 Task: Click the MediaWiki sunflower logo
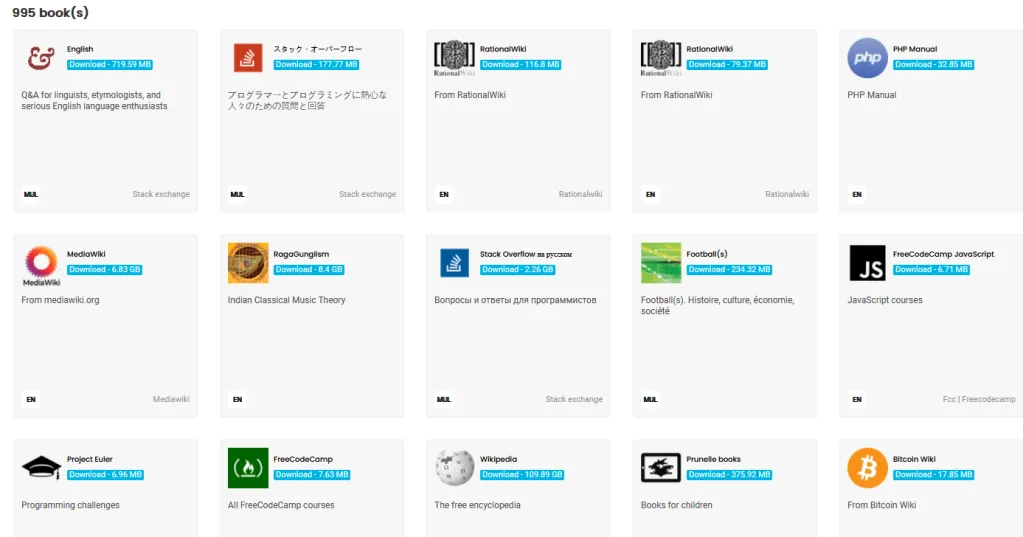pos(41,265)
